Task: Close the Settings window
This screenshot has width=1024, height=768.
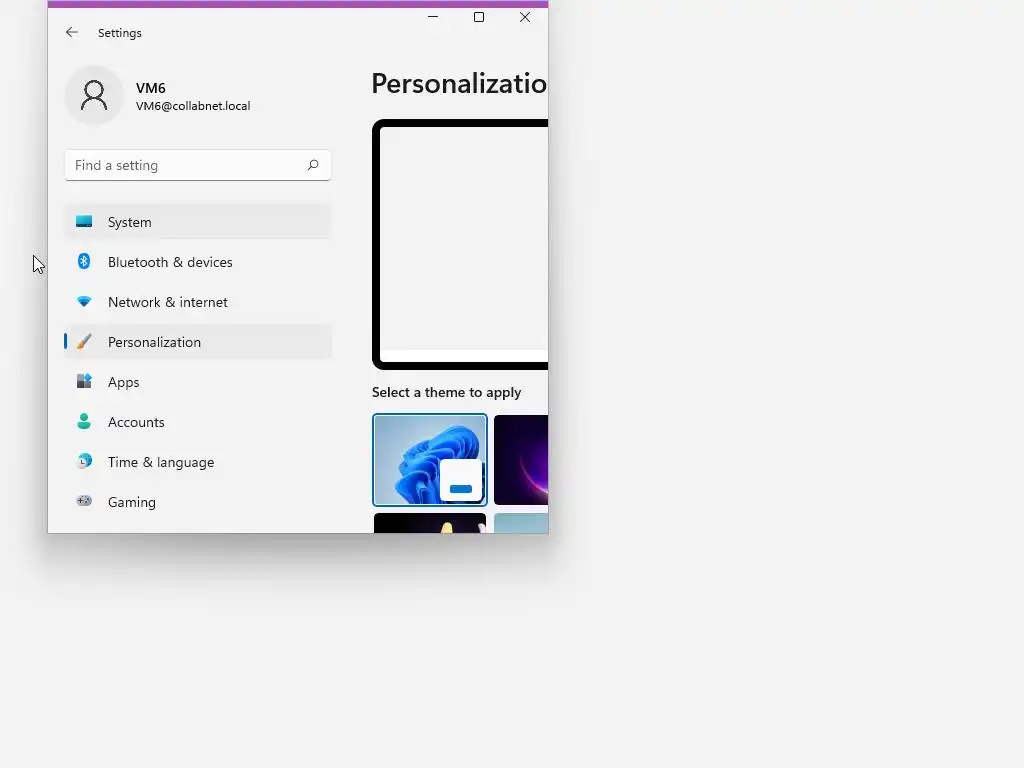Action: [525, 17]
